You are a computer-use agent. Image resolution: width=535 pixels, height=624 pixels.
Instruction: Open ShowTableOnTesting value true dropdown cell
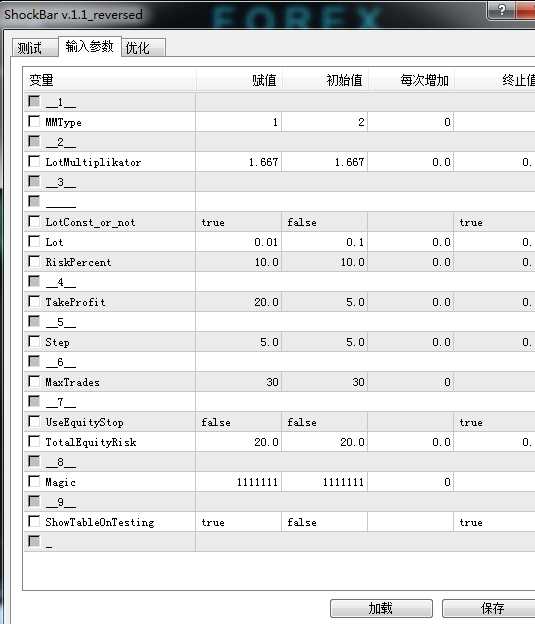239,522
